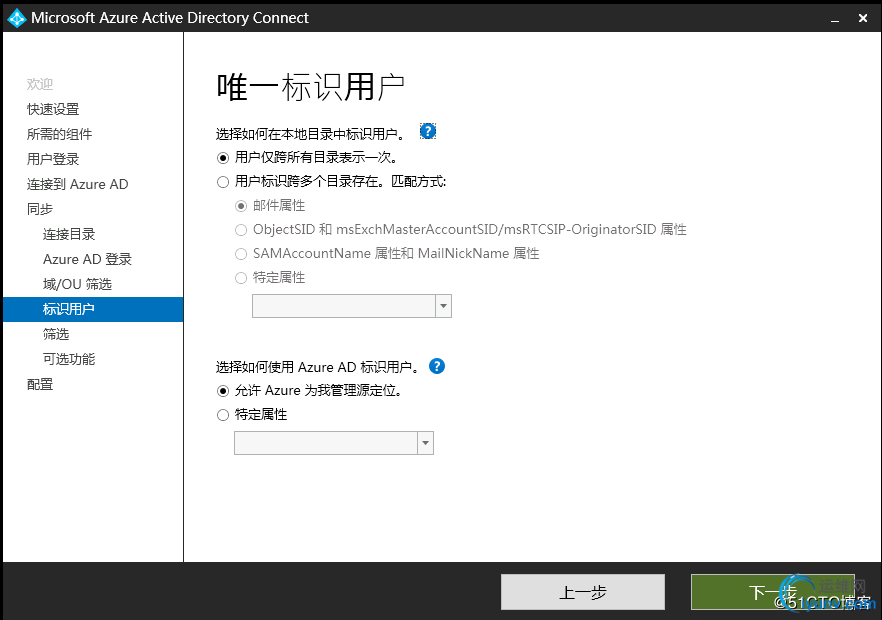
Task: Open 可选功能 sub-step in sidebar
Action: point(69,359)
